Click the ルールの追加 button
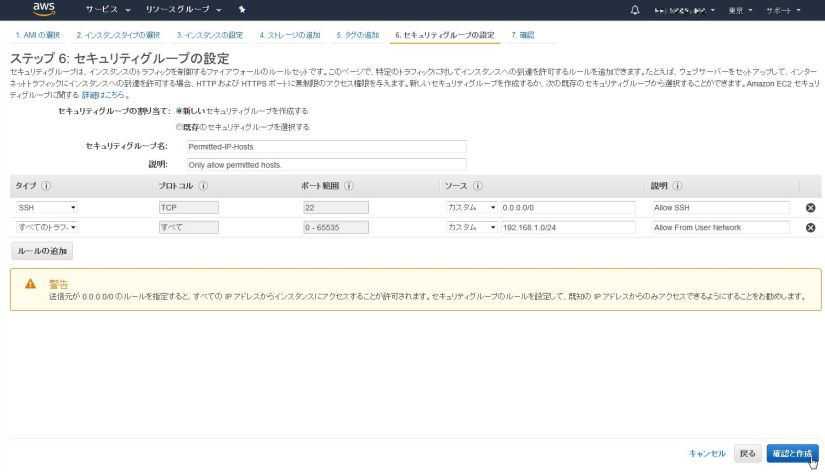 pyautogui.click(x=41, y=251)
